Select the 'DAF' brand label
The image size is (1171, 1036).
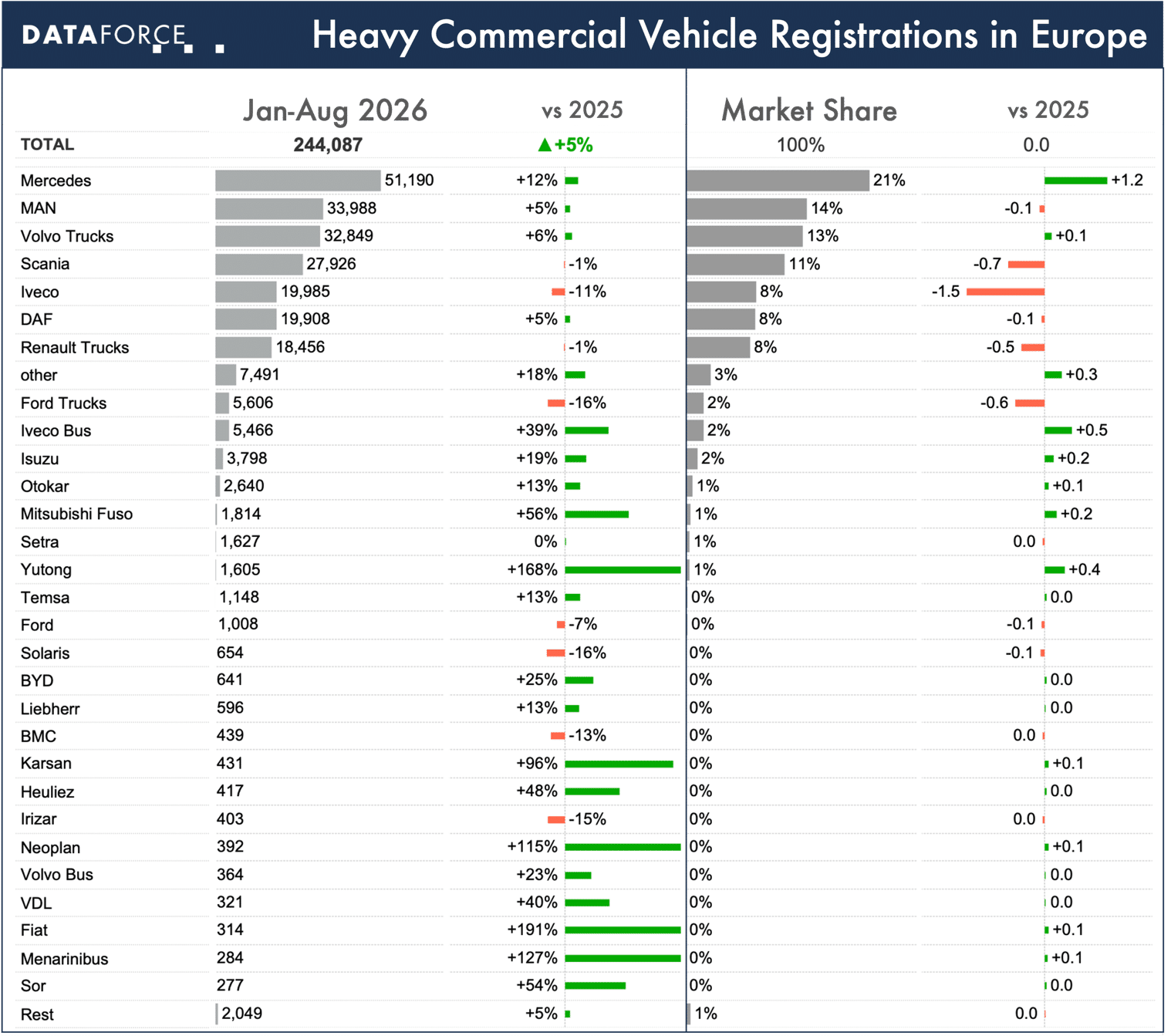pos(36,319)
